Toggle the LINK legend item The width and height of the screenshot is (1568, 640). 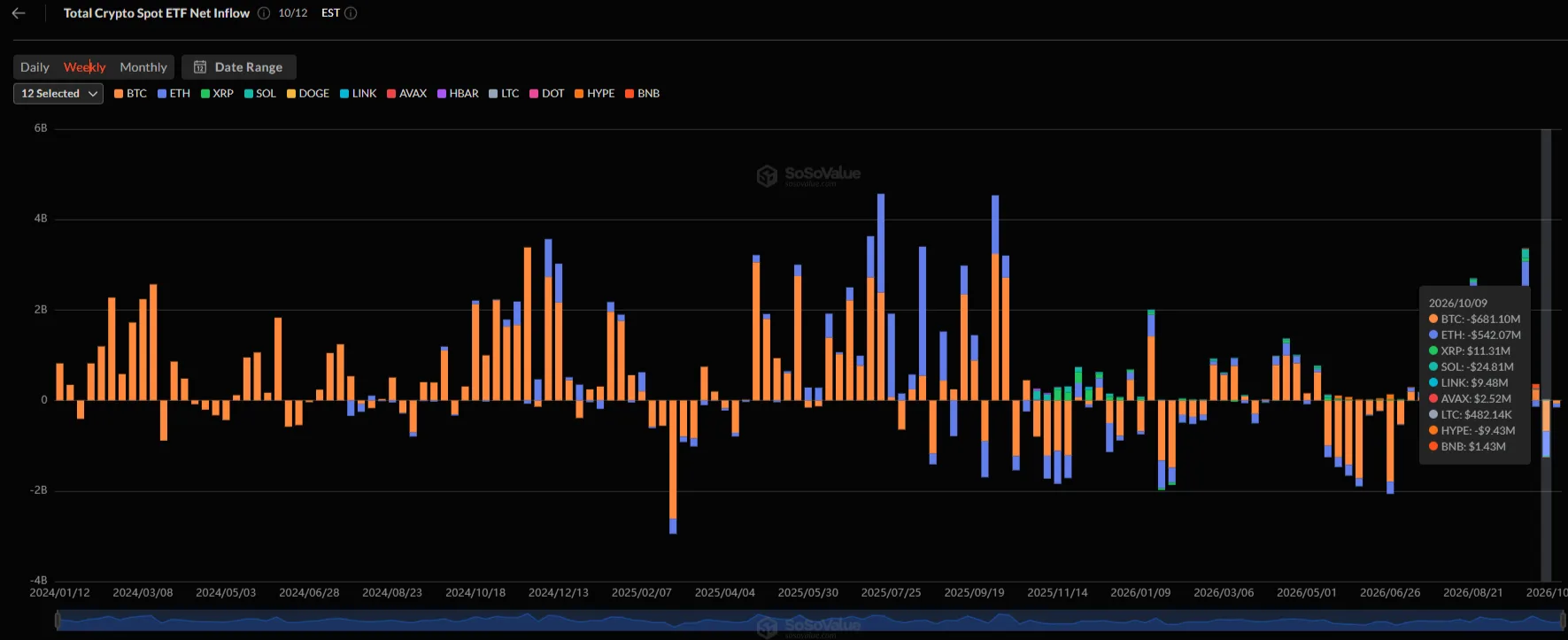359,94
